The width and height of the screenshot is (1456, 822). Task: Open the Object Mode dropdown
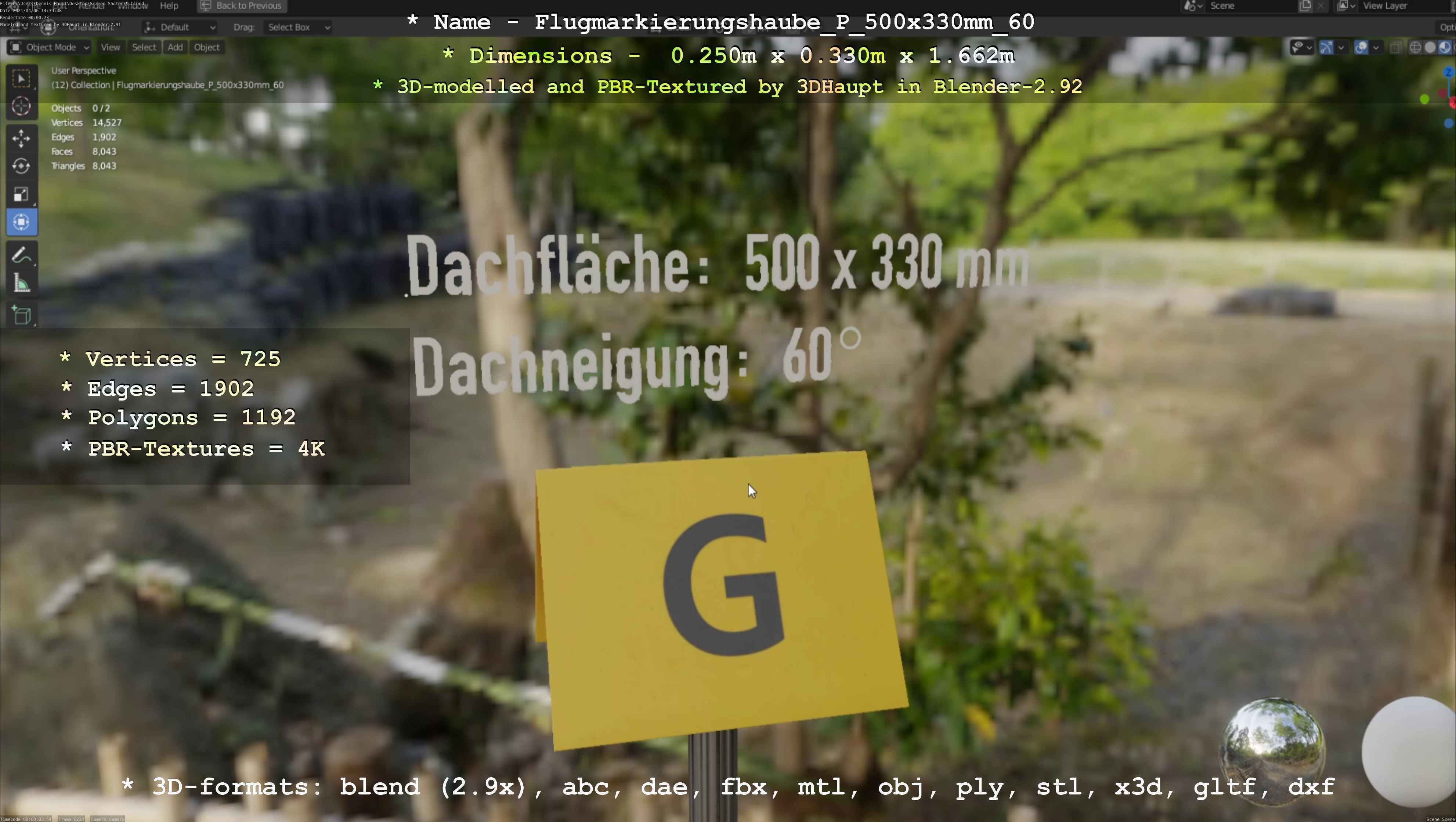(50, 47)
